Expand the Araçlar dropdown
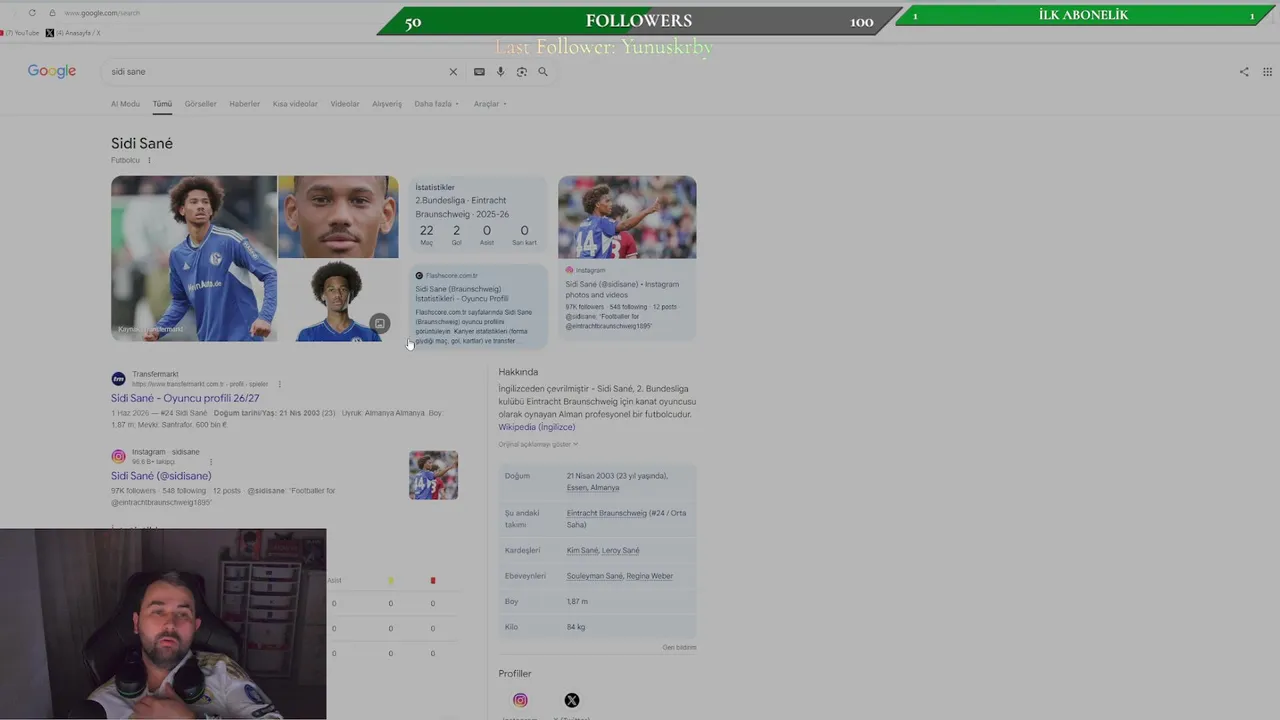1280x720 pixels. click(x=490, y=104)
